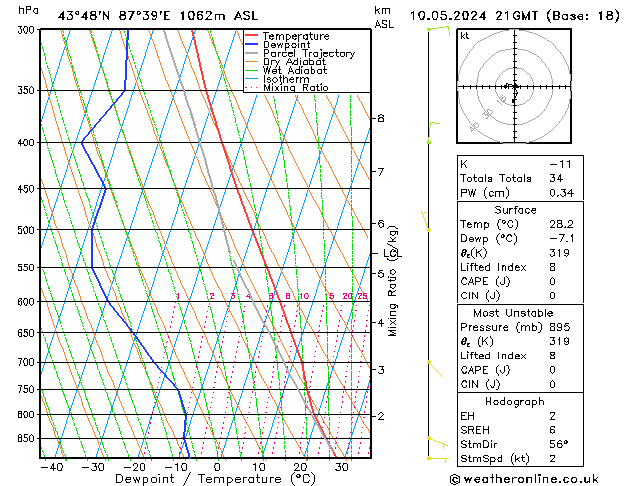Select the "Wet Adiabat" legend entry
Image resolution: width=629 pixels, height=486 pixels.
click(x=295, y=70)
